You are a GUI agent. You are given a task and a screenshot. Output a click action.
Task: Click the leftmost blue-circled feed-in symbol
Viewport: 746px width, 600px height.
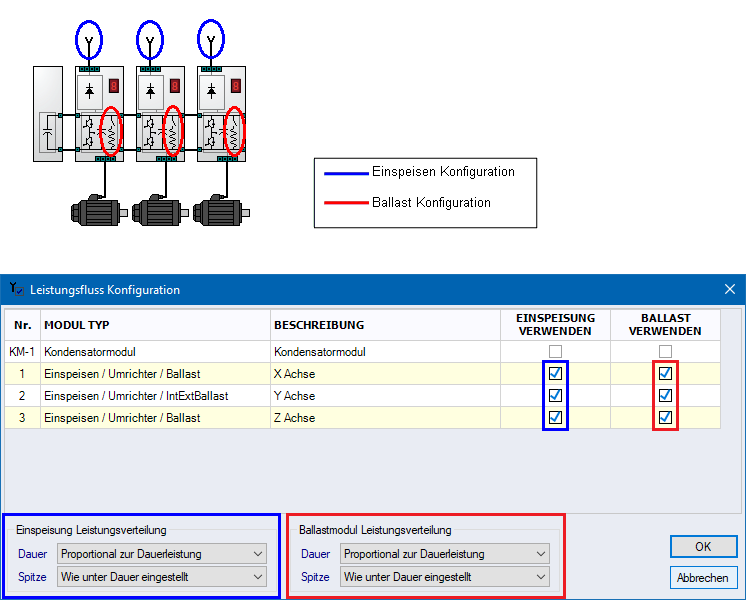click(90, 40)
